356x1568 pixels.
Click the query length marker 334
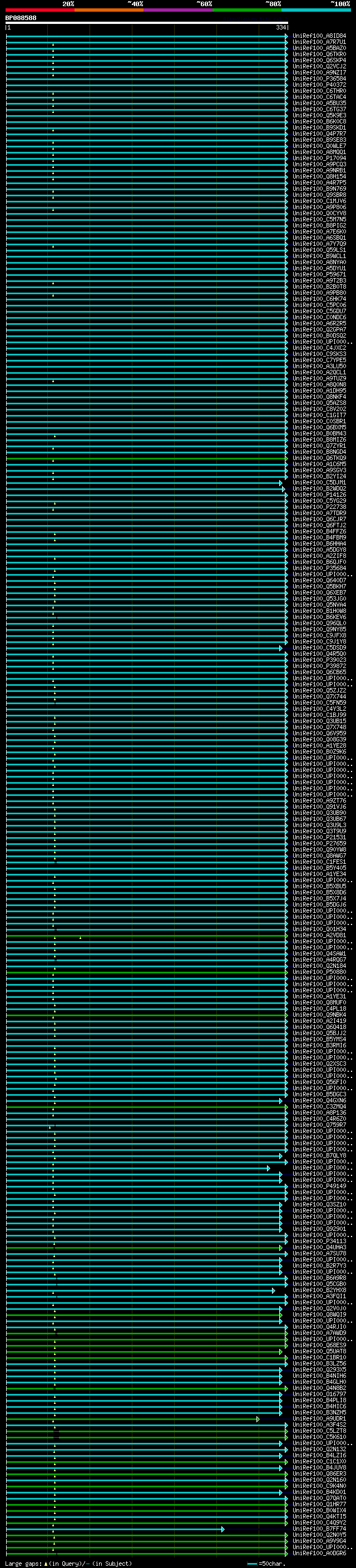[281, 27]
